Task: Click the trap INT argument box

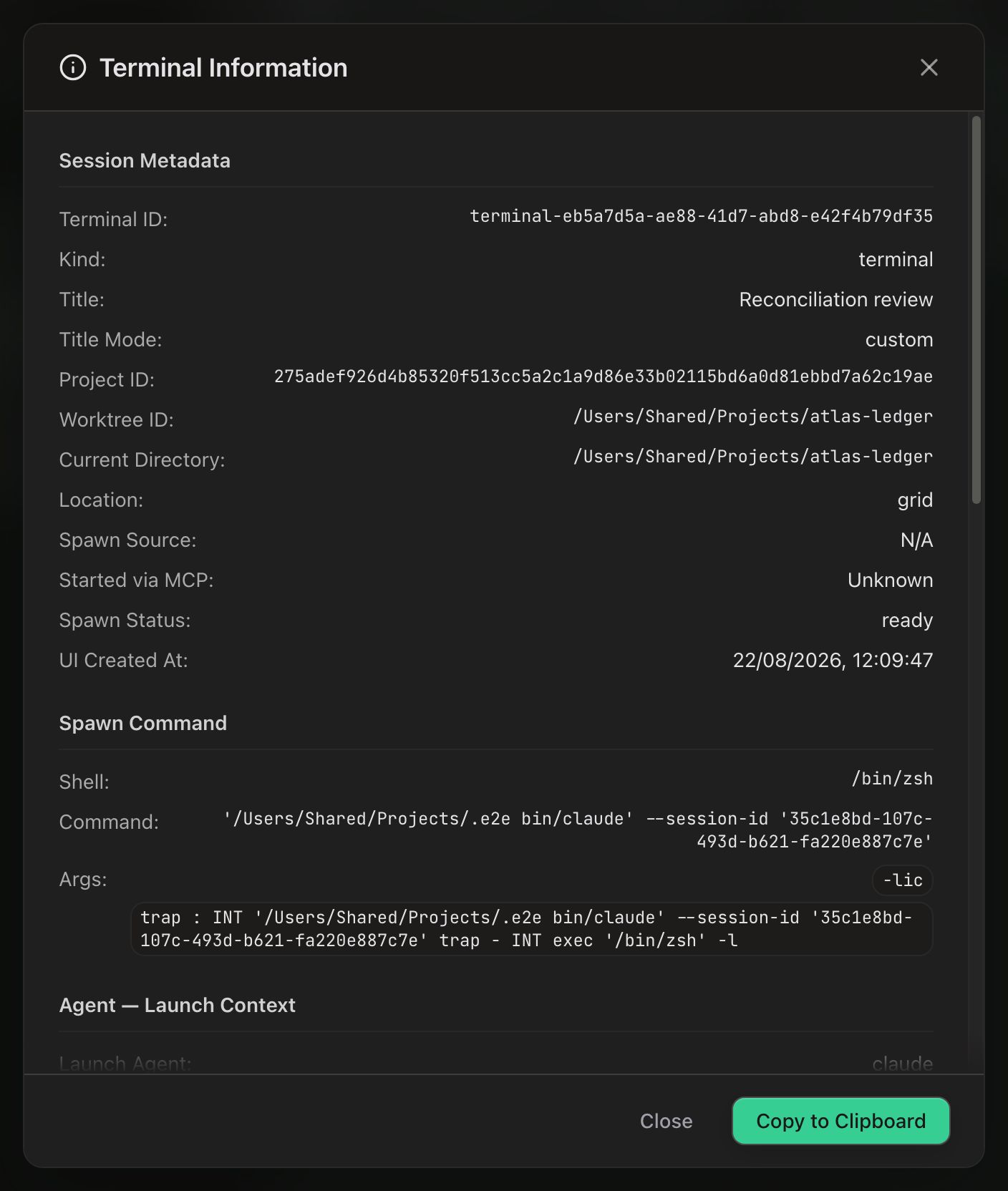Action: pyautogui.click(x=532, y=929)
